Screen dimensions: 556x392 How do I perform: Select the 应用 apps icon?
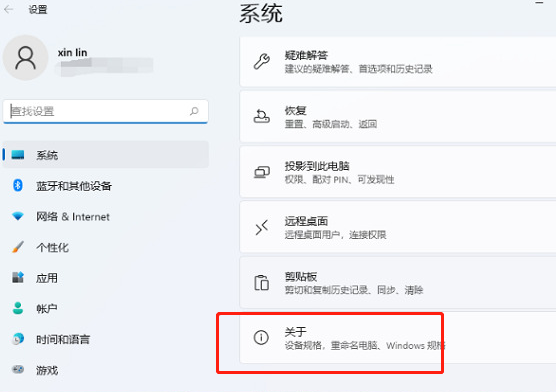(x=18, y=277)
